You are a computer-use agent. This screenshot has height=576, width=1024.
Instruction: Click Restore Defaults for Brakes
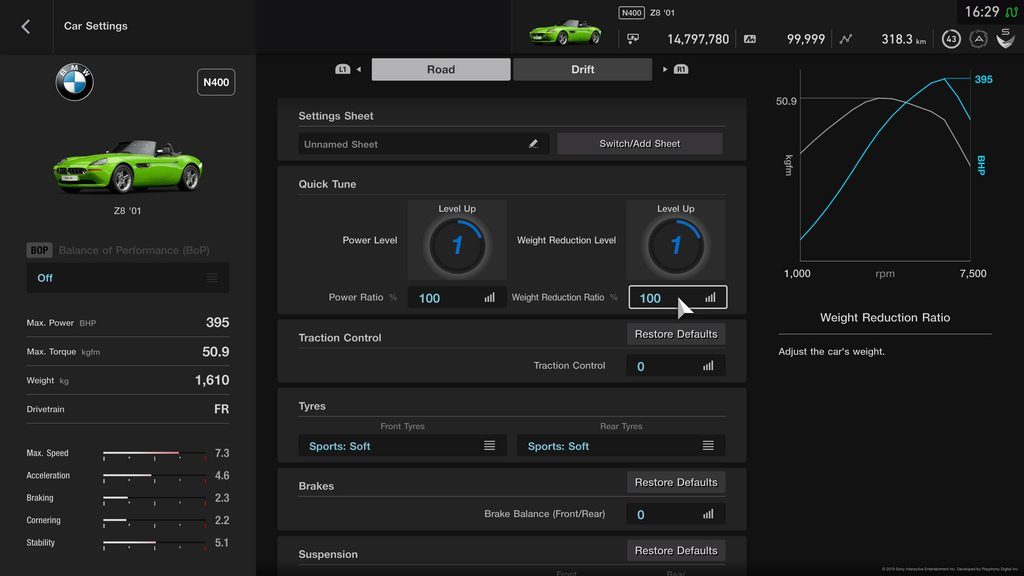(x=676, y=483)
